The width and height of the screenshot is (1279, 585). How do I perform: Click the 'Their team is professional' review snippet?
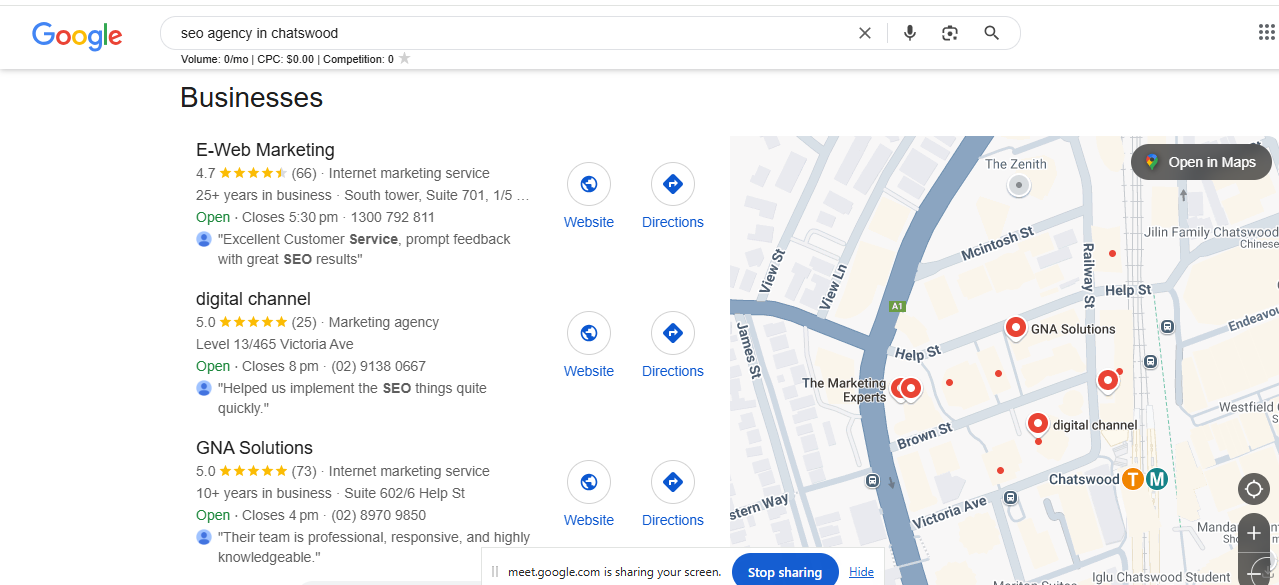click(x=374, y=547)
